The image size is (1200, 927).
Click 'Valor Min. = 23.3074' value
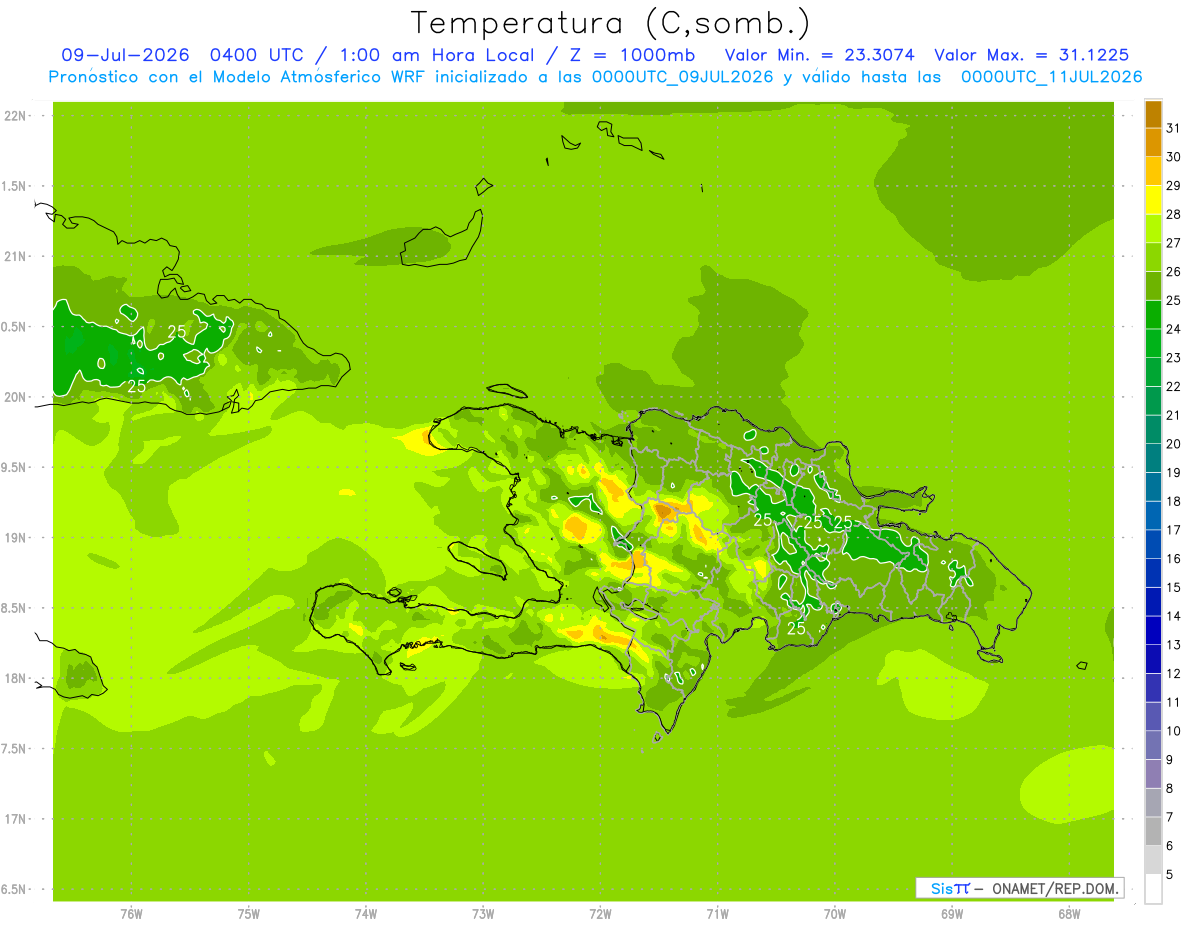(x=820, y=55)
